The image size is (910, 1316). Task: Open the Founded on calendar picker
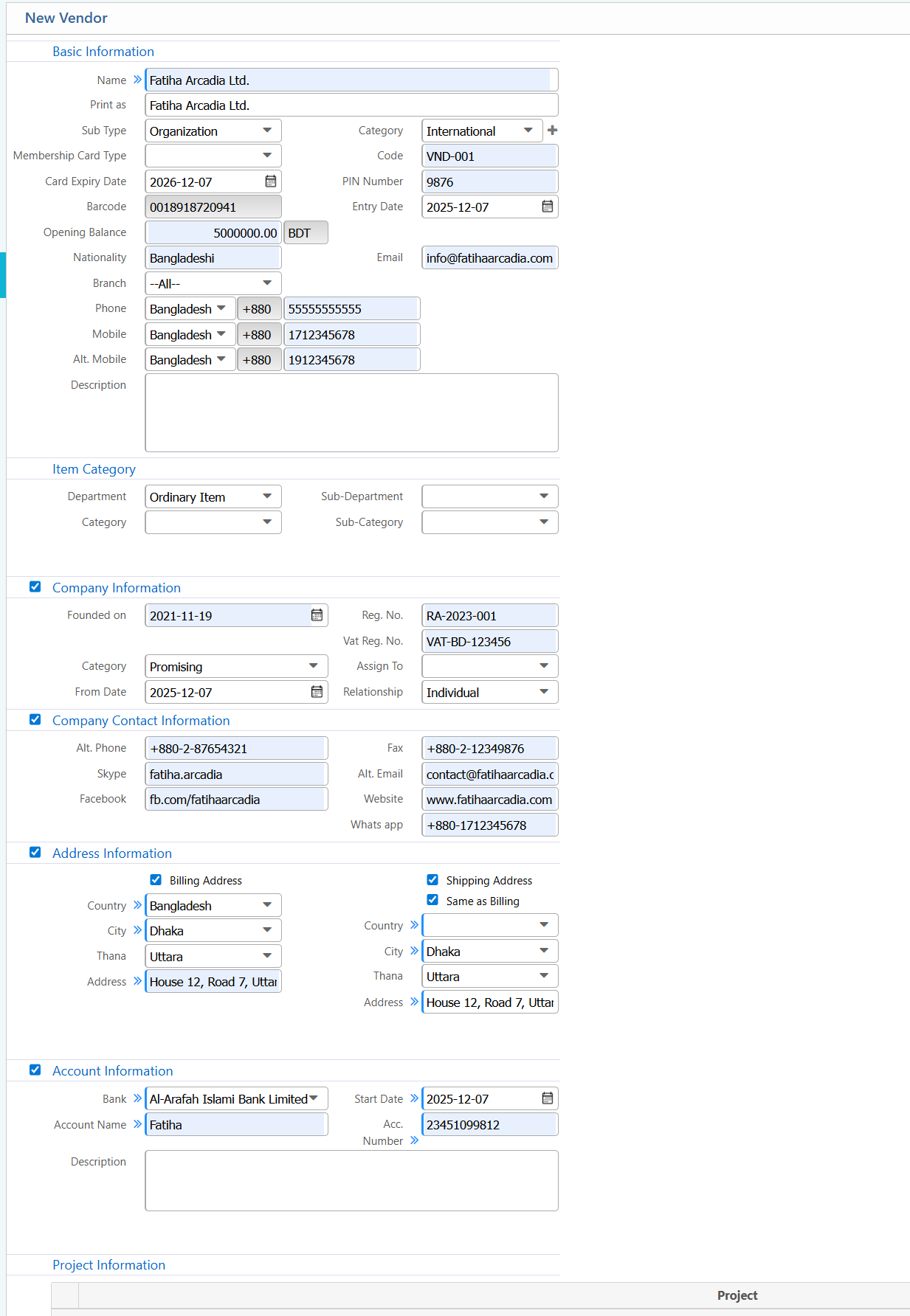coord(317,615)
